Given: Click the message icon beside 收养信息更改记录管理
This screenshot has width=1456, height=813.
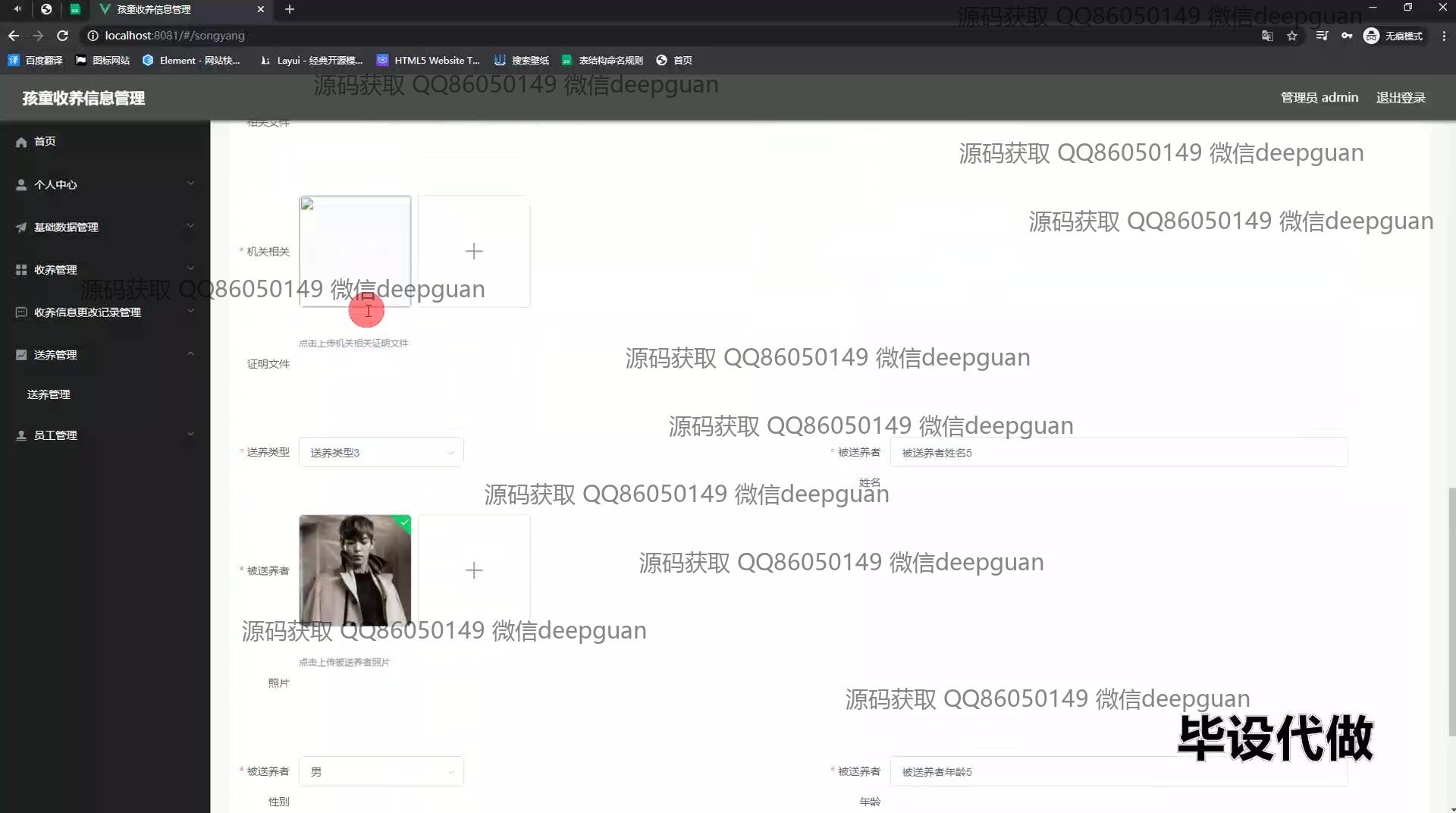Looking at the screenshot, I should [x=21, y=312].
